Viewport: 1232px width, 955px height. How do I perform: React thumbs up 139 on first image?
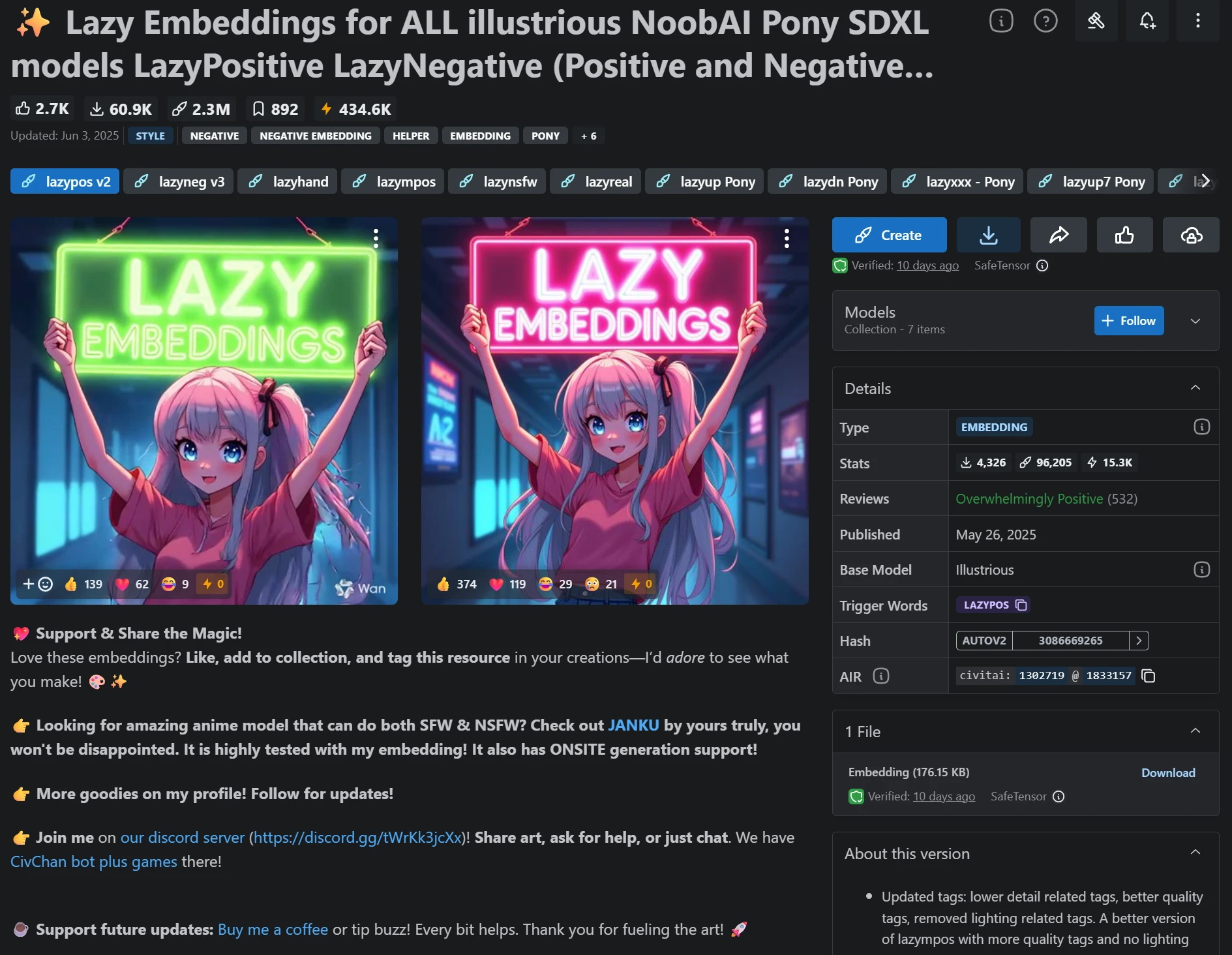(83, 584)
